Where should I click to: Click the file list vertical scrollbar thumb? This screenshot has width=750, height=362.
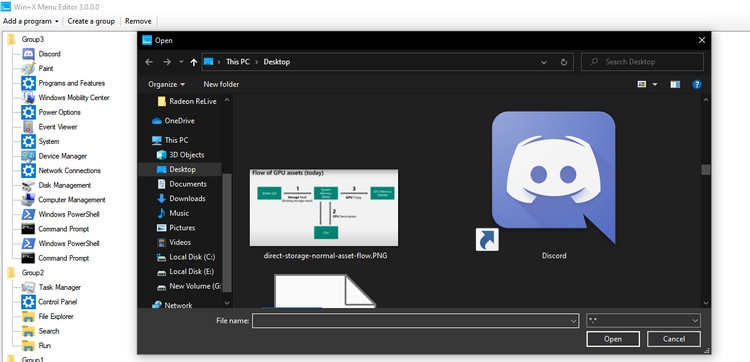tap(706, 170)
